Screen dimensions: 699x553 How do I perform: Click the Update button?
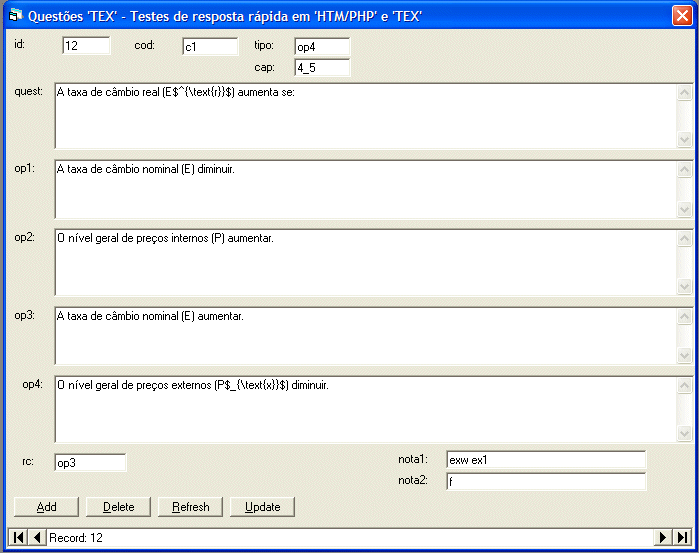pyautogui.click(x=262, y=507)
